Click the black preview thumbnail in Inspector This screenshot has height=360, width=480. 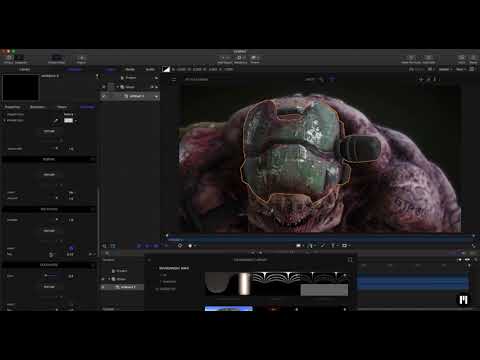[21, 87]
